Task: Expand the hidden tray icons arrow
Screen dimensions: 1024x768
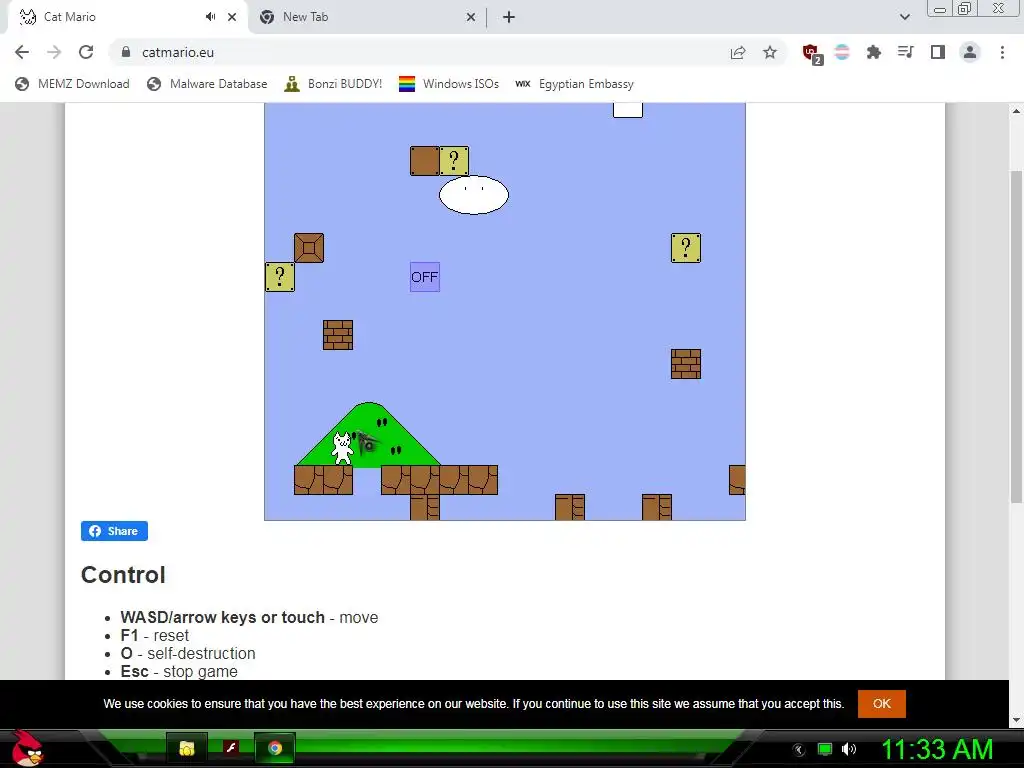Action: pos(799,750)
